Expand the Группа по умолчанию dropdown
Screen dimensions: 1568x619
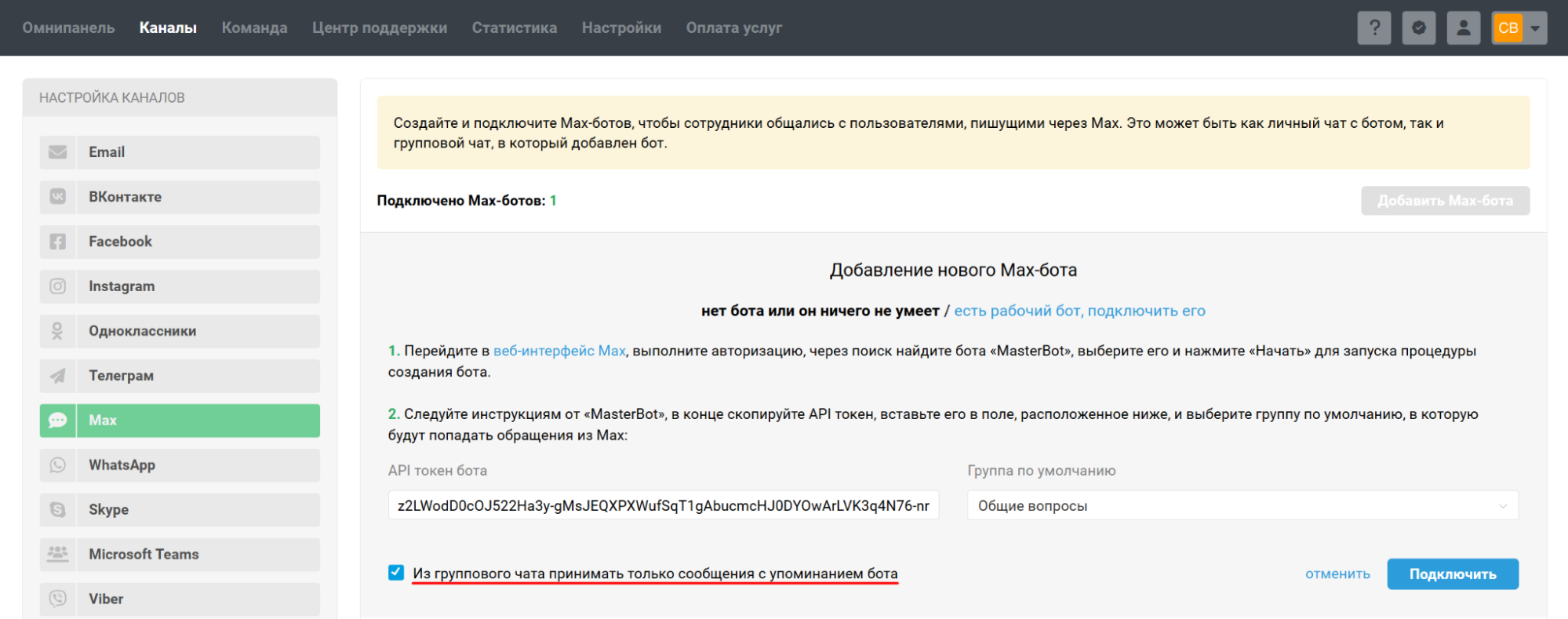click(x=1242, y=506)
